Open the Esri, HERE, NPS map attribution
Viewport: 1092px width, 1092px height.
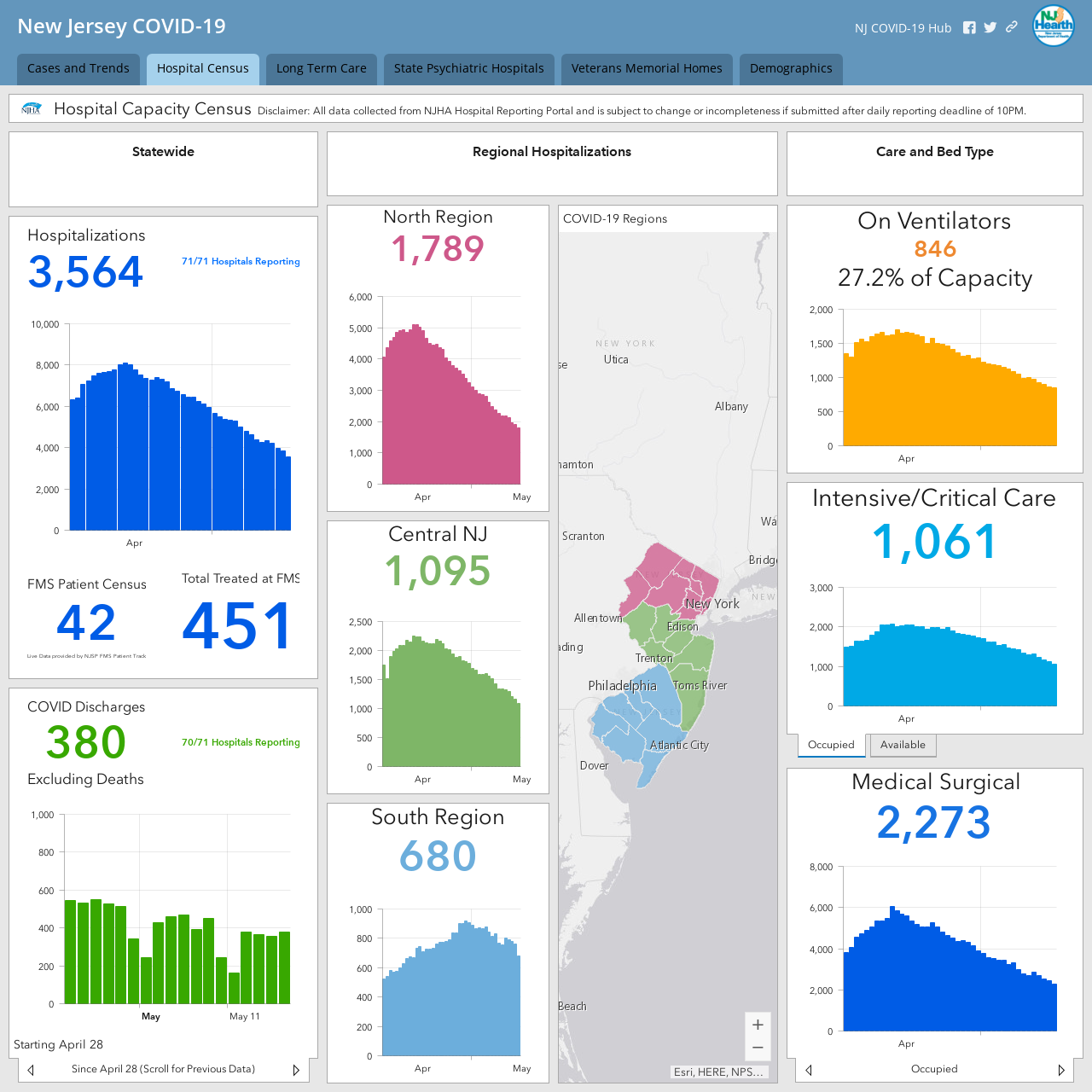point(718,1072)
